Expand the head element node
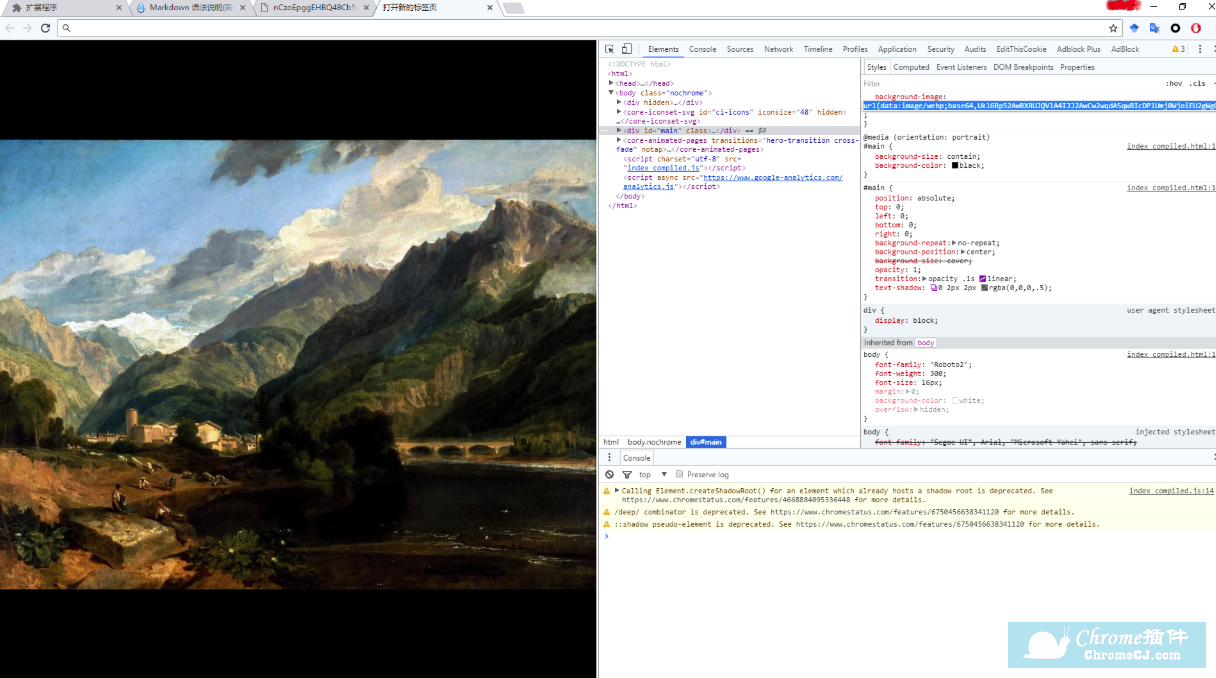 coord(612,83)
